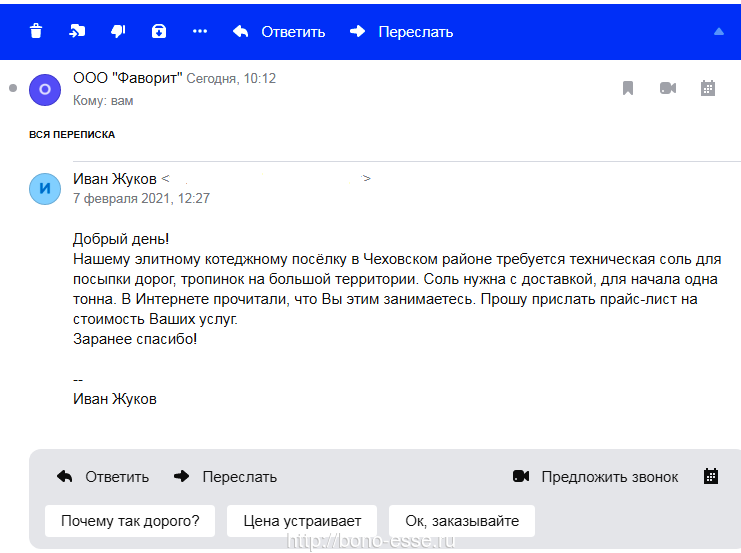Click the video camera icon in header

pos(668,88)
